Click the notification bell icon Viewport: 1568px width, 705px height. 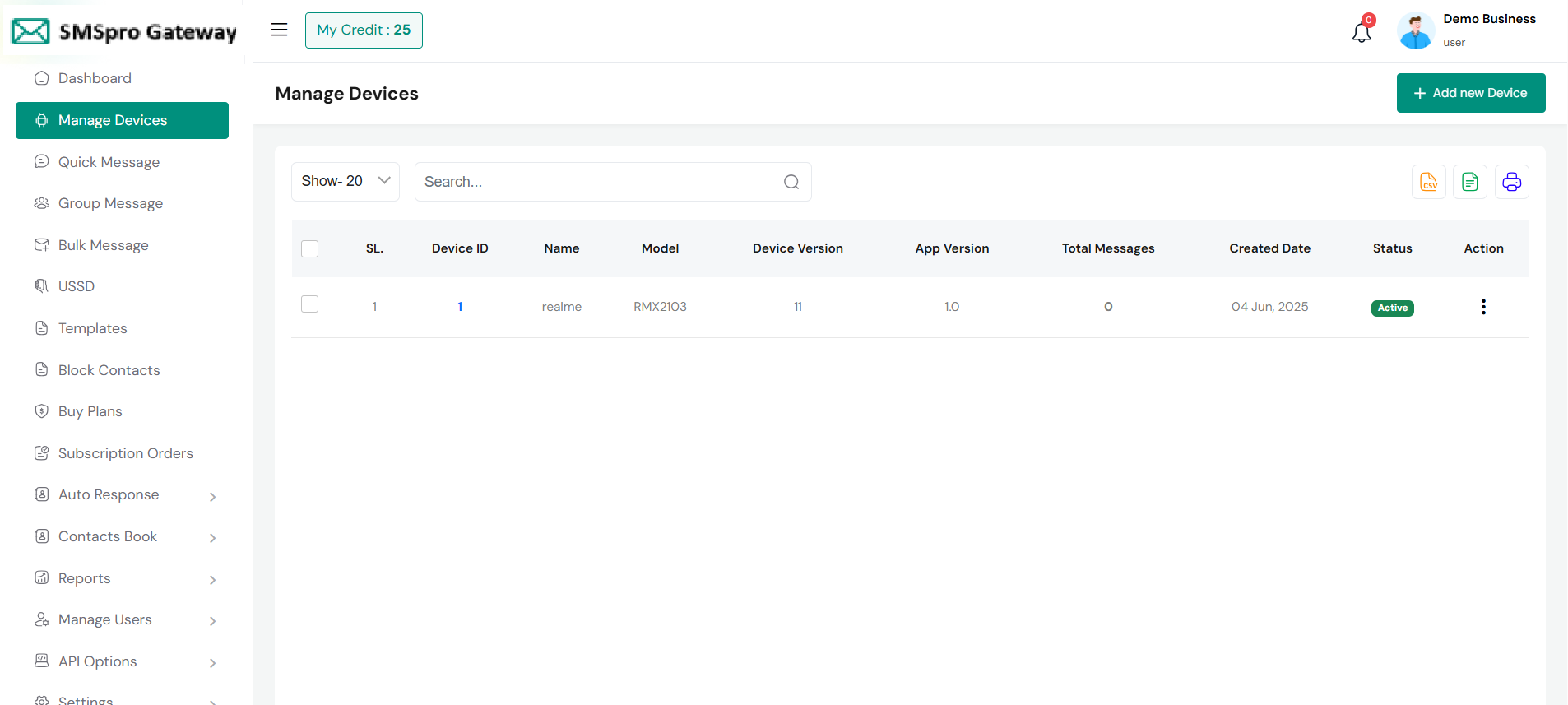[x=1362, y=32]
